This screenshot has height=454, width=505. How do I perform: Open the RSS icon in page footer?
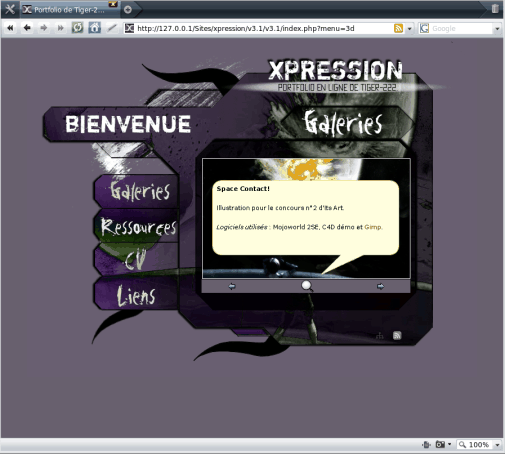[397, 335]
